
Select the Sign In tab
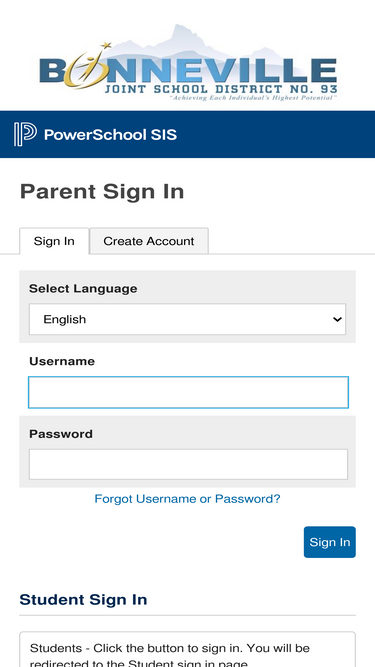pyautogui.click(x=54, y=241)
